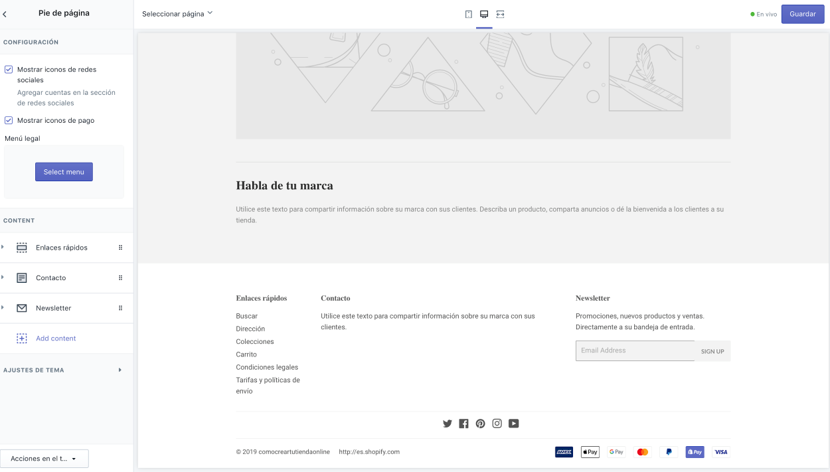The image size is (830, 472).
Task: Click the Twitter icon in footer
Action: pyautogui.click(x=447, y=424)
